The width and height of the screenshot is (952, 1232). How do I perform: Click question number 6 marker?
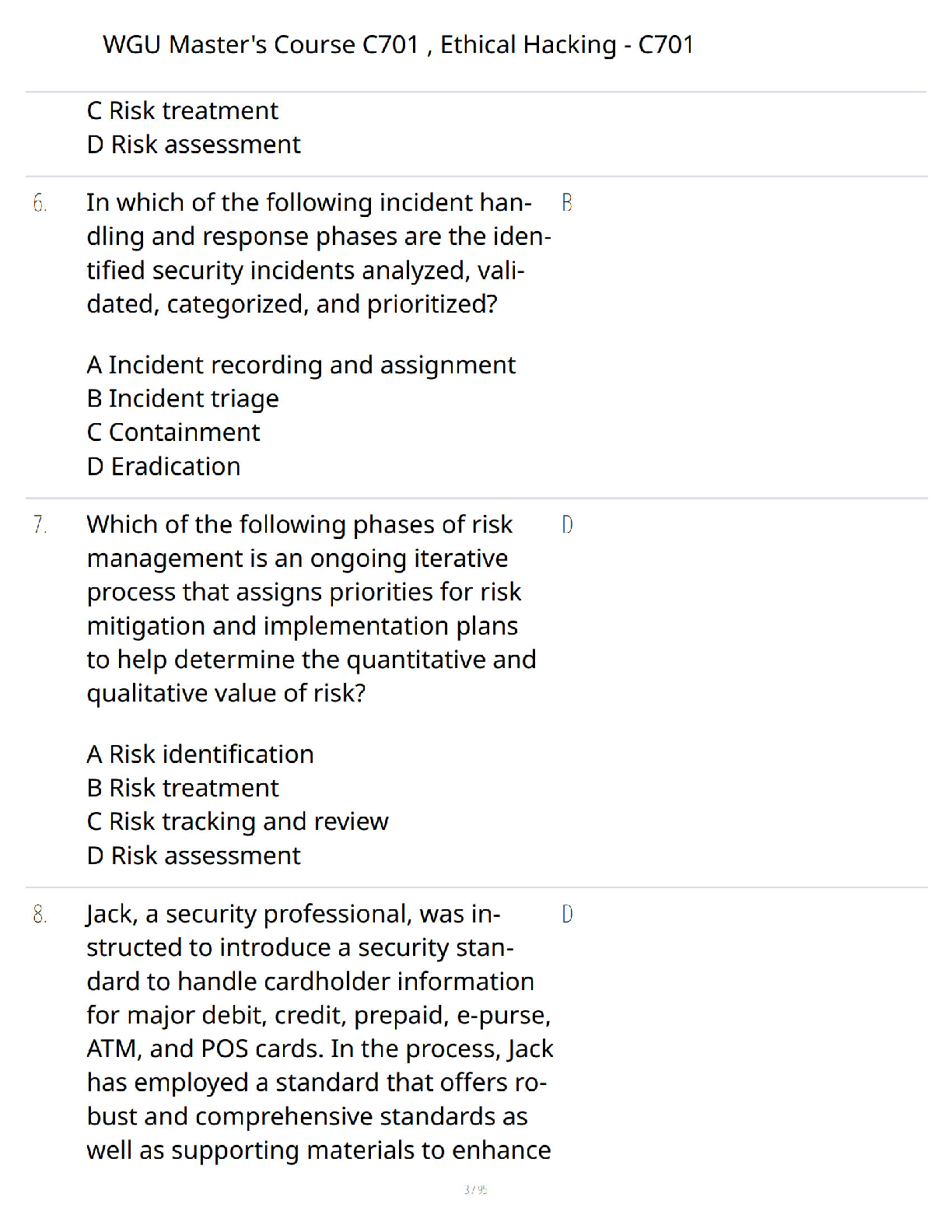click(x=40, y=203)
